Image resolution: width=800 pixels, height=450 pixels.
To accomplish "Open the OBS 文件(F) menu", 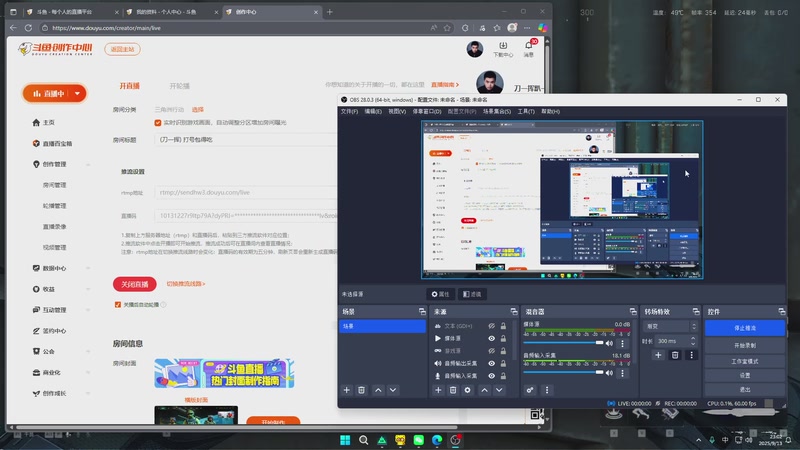I will [x=349, y=111].
